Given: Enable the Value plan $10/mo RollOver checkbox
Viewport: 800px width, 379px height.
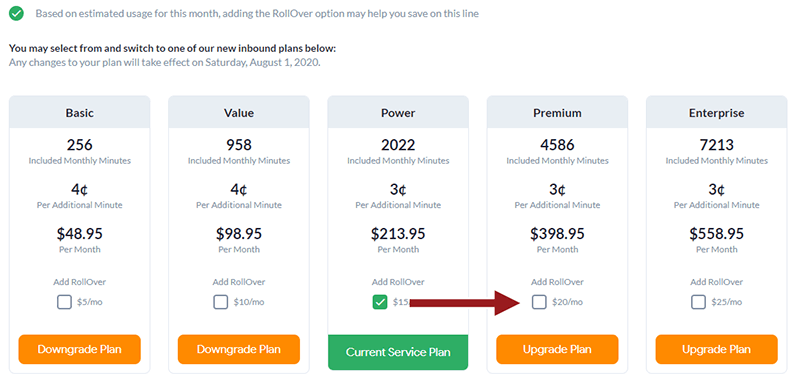Looking at the screenshot, I should 220,302.
